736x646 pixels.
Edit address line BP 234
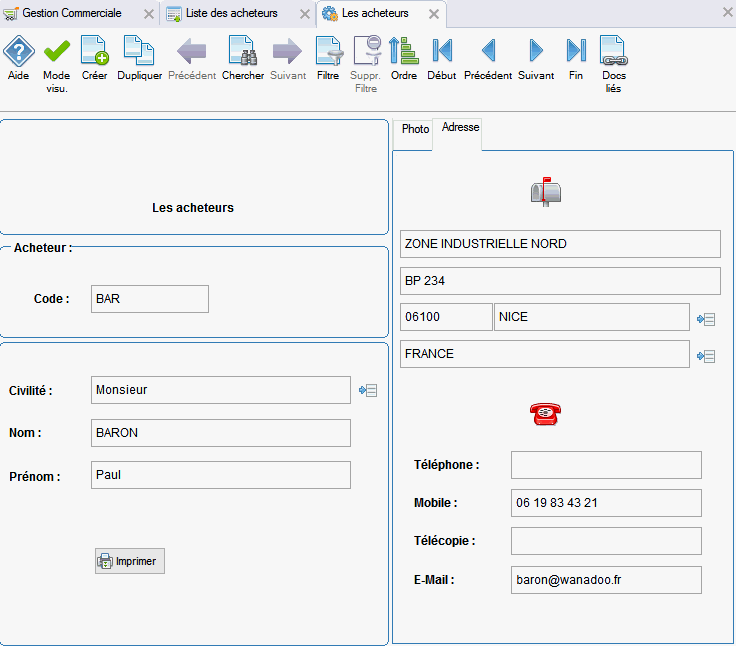pyautogui.click(x=560, y=281)
